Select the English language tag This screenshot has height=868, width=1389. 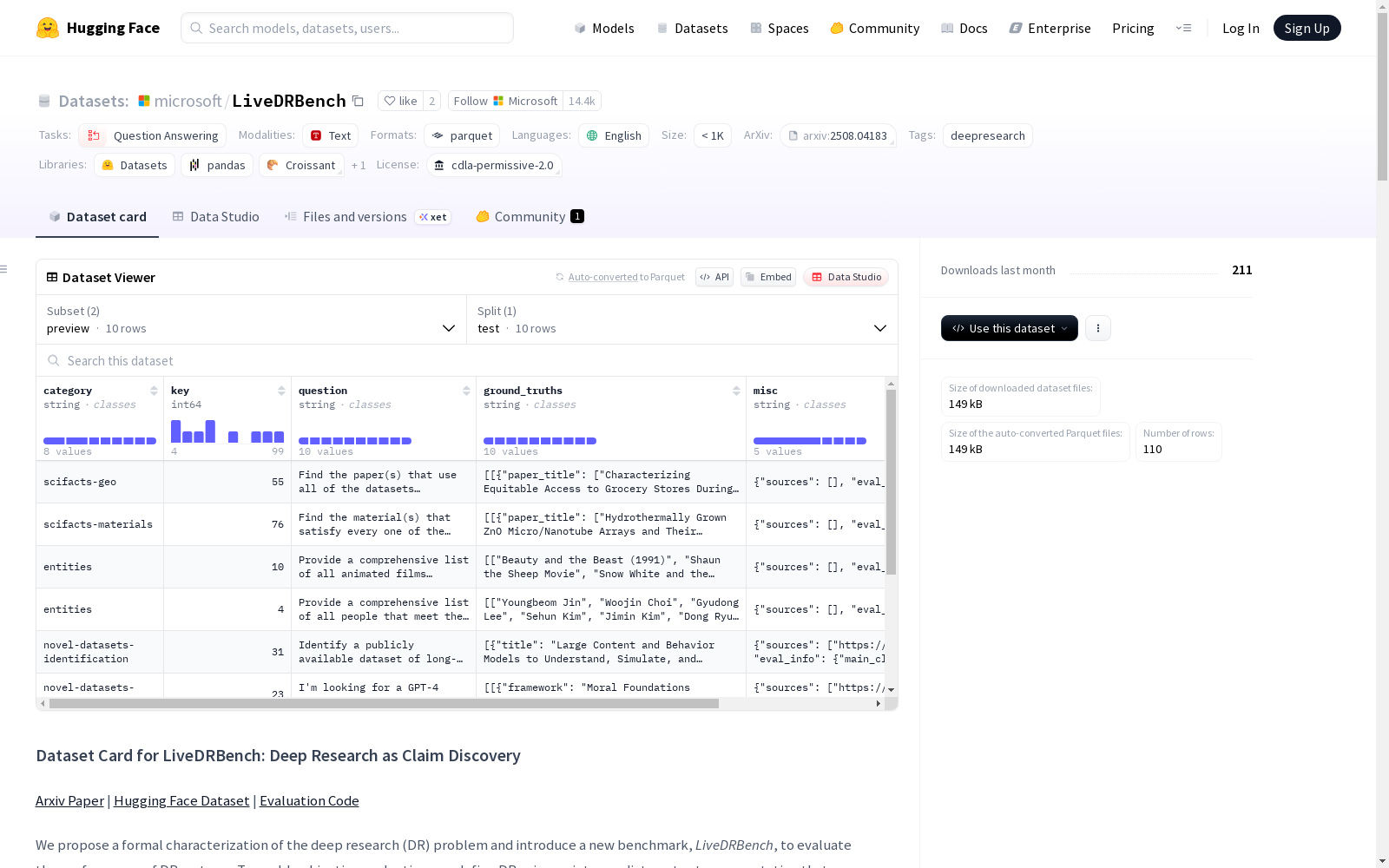point(614,135)
